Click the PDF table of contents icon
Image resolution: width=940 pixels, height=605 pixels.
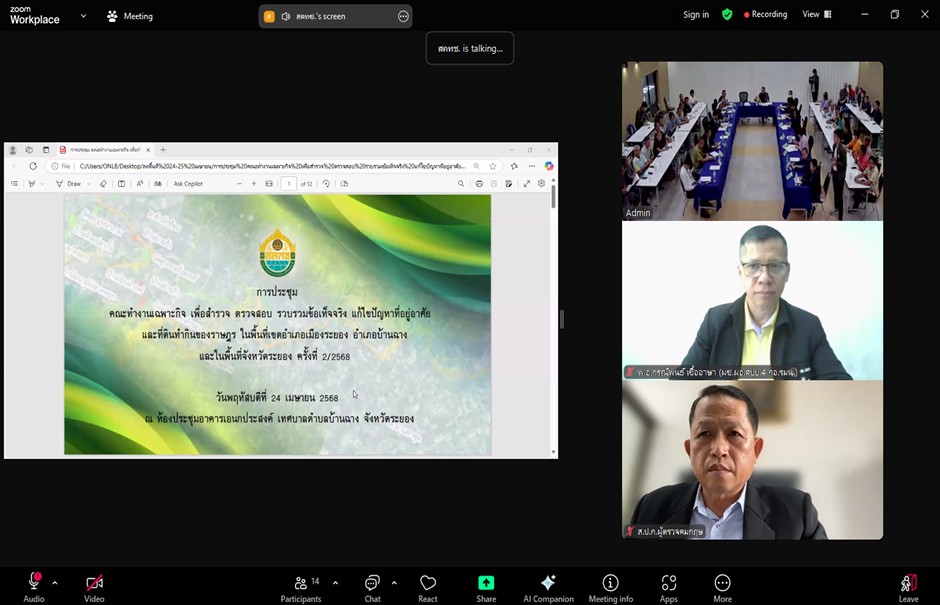tap(14, 183)
